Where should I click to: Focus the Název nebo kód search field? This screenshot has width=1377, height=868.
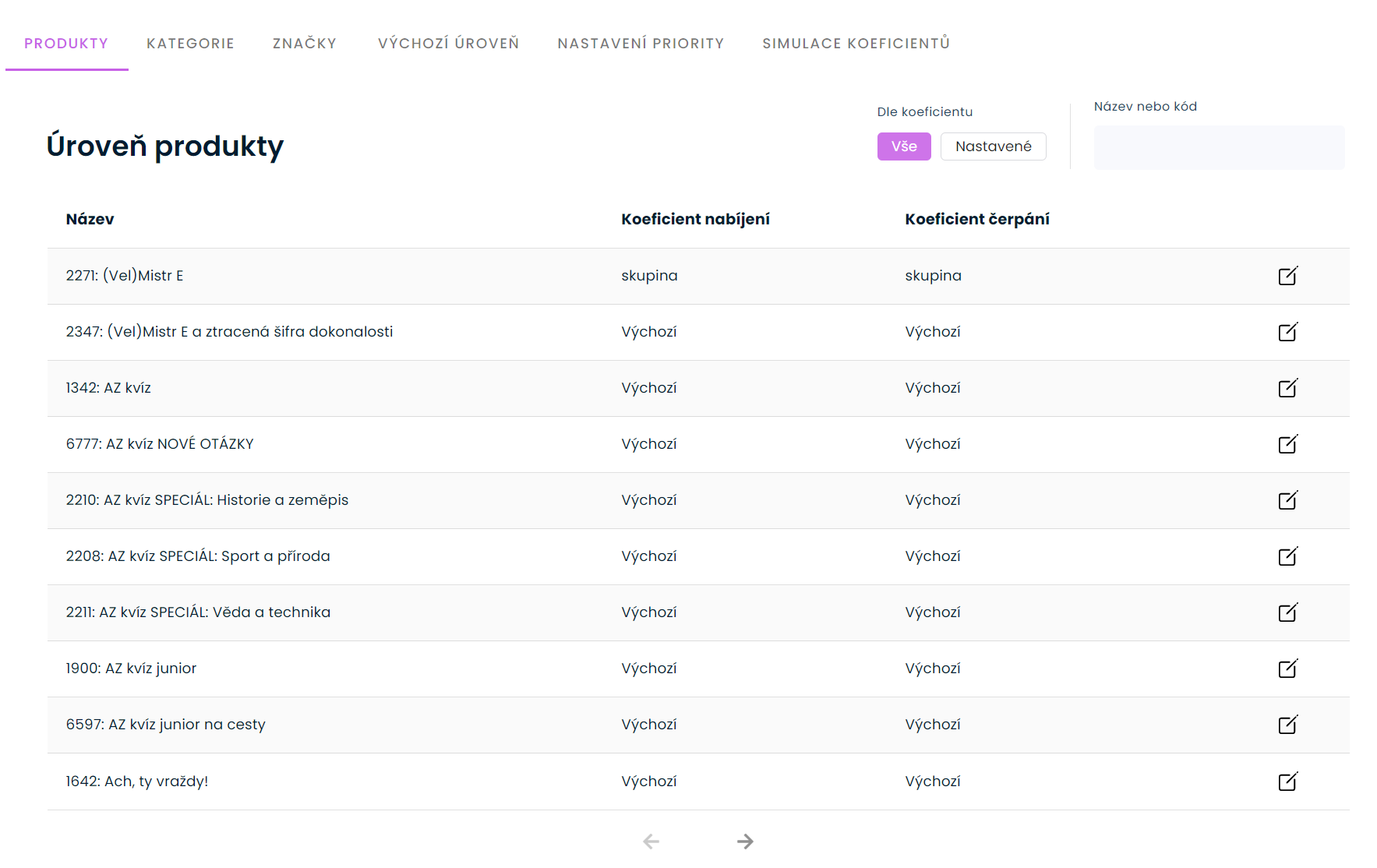[x=1219, y=148]
